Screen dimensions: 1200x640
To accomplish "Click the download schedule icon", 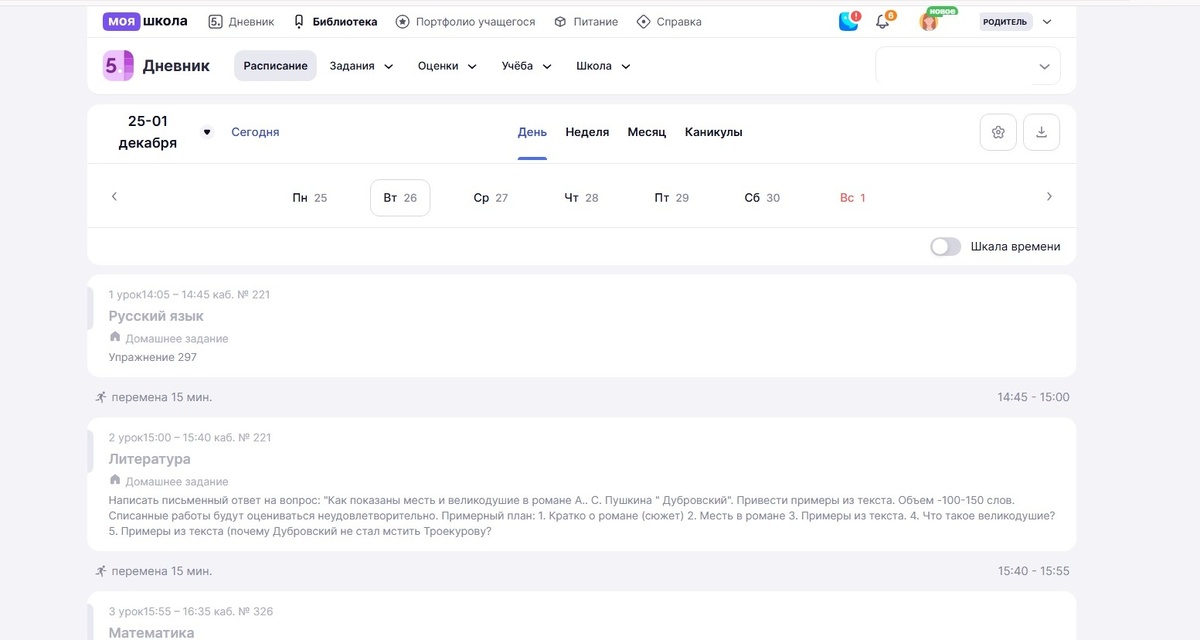I will [x=1041, y=131].
